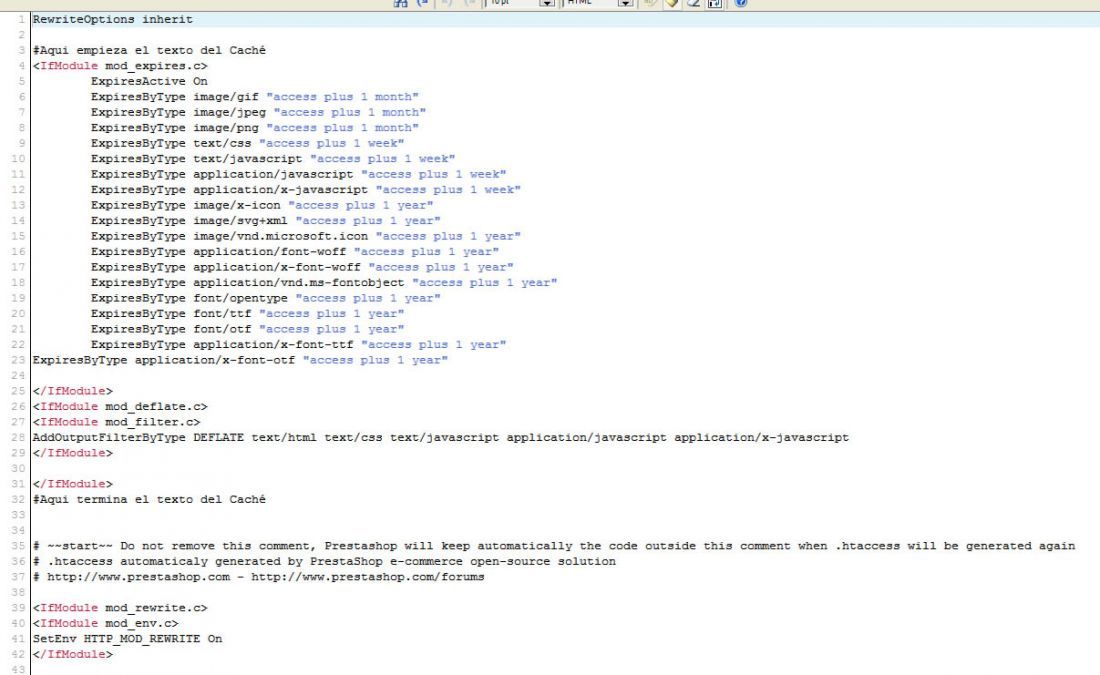1100x675 pixels.
Task: Click the ExpiresByType image/svg+xml line
Action: (265, 220)
